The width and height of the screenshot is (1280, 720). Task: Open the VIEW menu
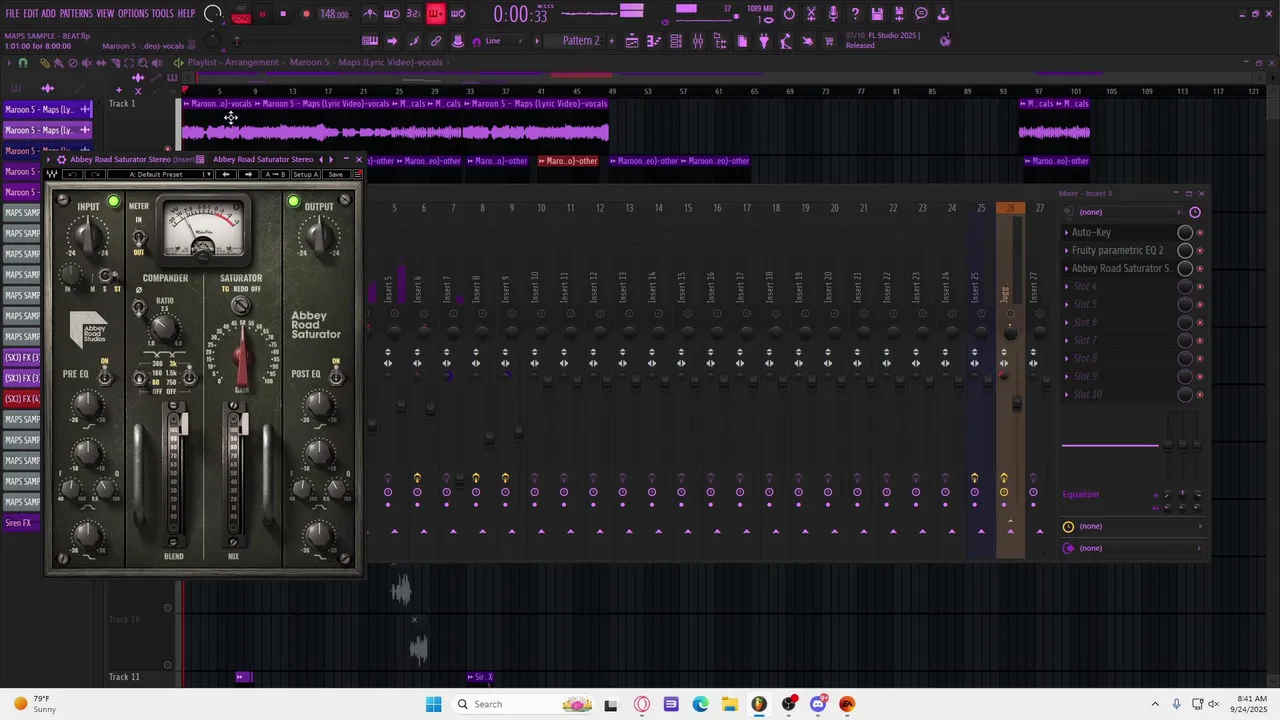(105, 14)
